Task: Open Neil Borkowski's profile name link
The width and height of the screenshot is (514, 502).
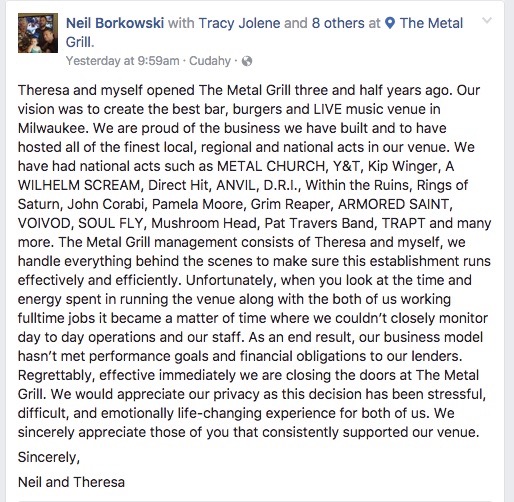Action: pos(115,23)
